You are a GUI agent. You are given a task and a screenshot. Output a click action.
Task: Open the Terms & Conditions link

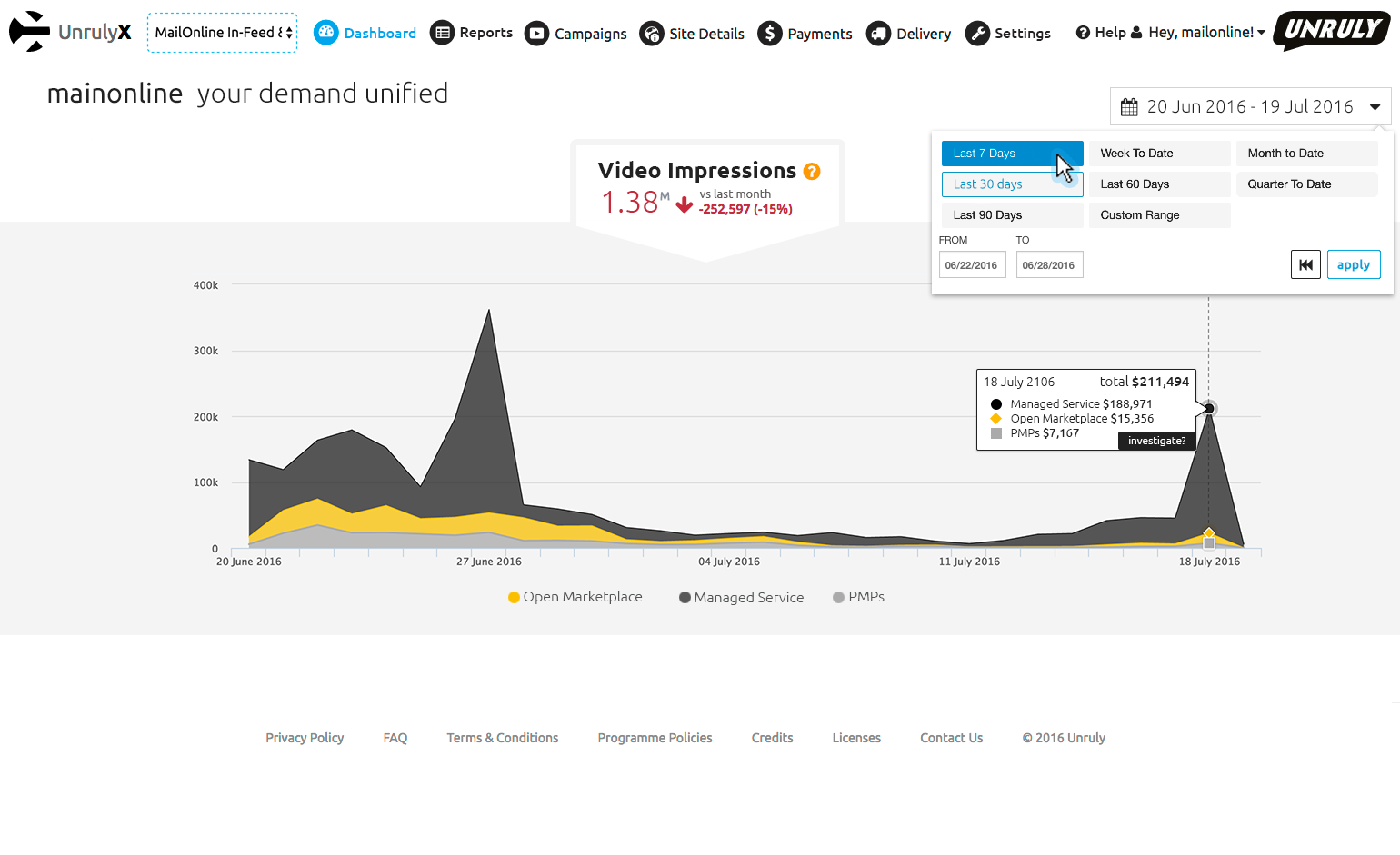(503, 738)
